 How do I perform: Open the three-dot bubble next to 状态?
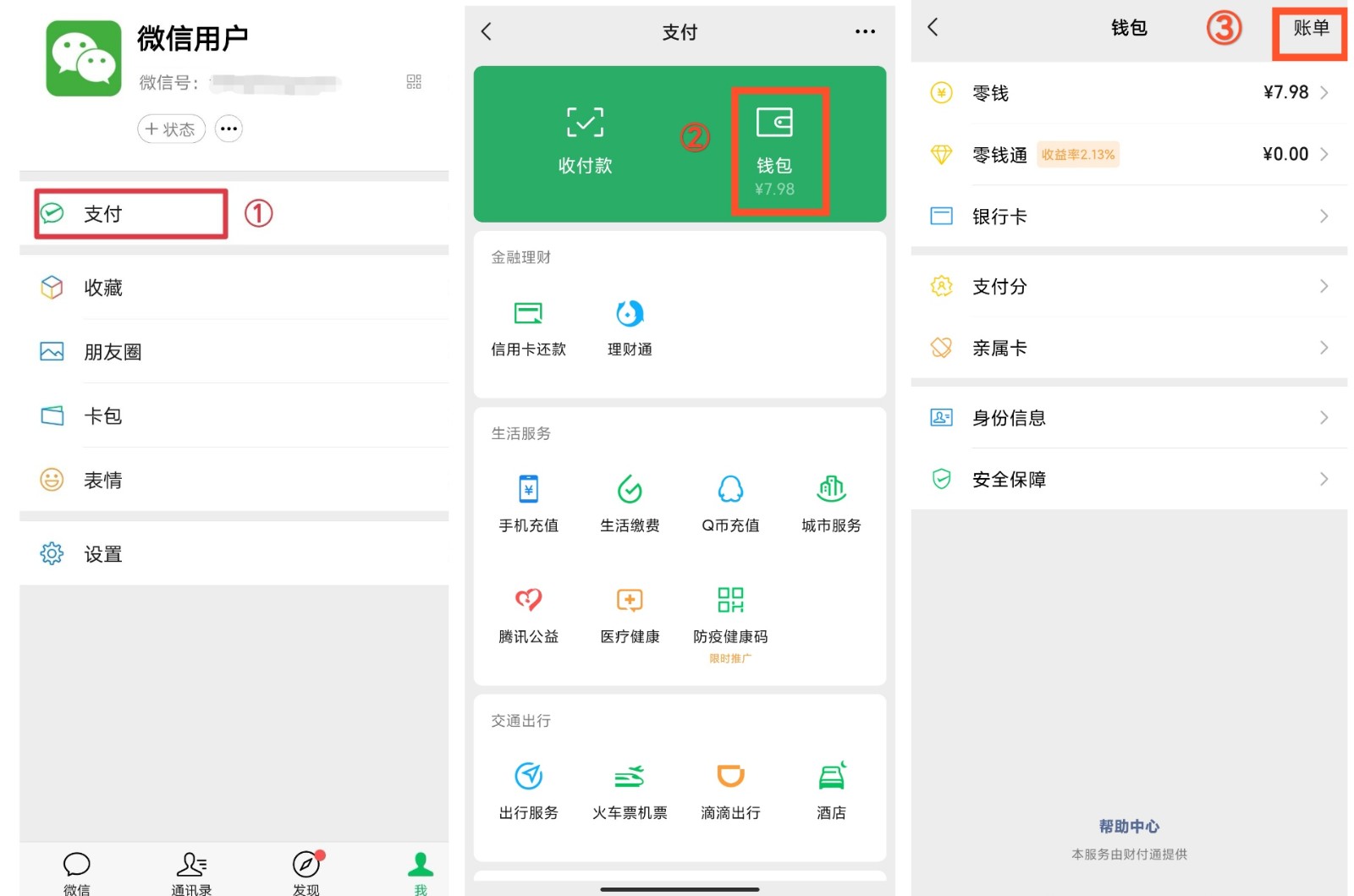click(228, 129)
